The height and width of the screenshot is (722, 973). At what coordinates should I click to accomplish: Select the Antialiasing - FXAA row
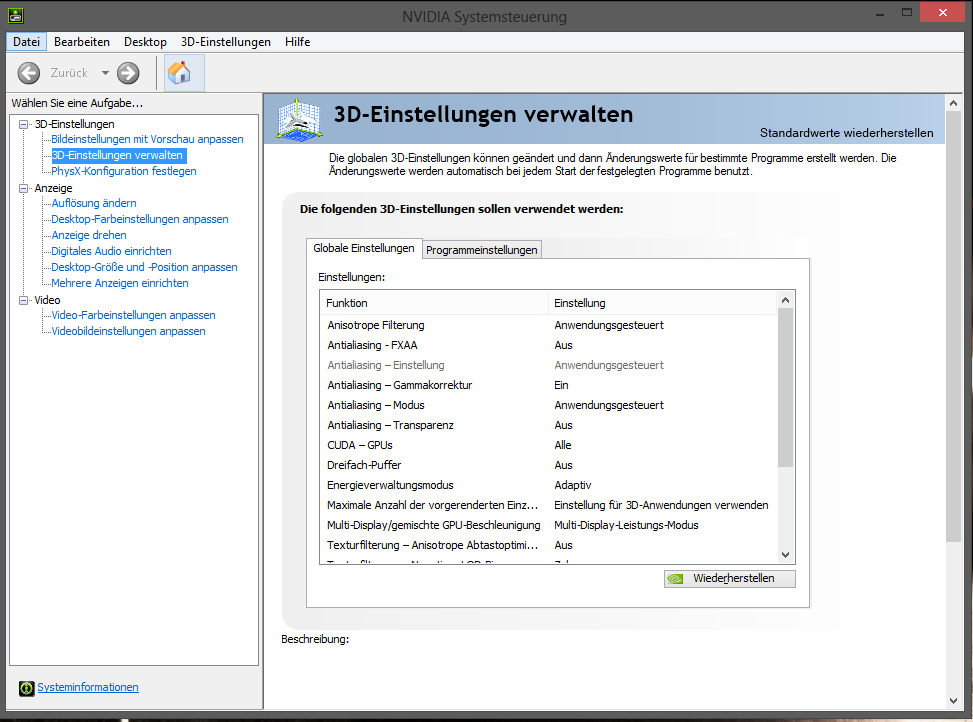tap(549, 345)
